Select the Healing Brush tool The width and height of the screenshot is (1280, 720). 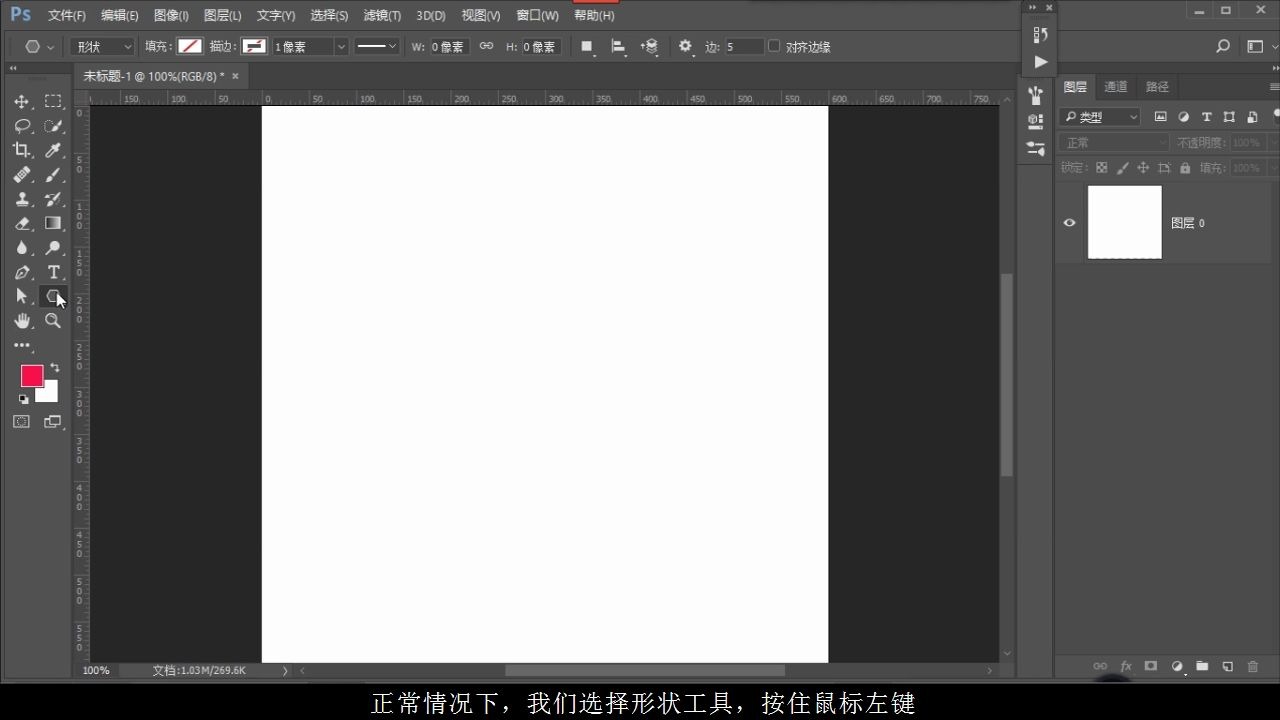(21, 175)
